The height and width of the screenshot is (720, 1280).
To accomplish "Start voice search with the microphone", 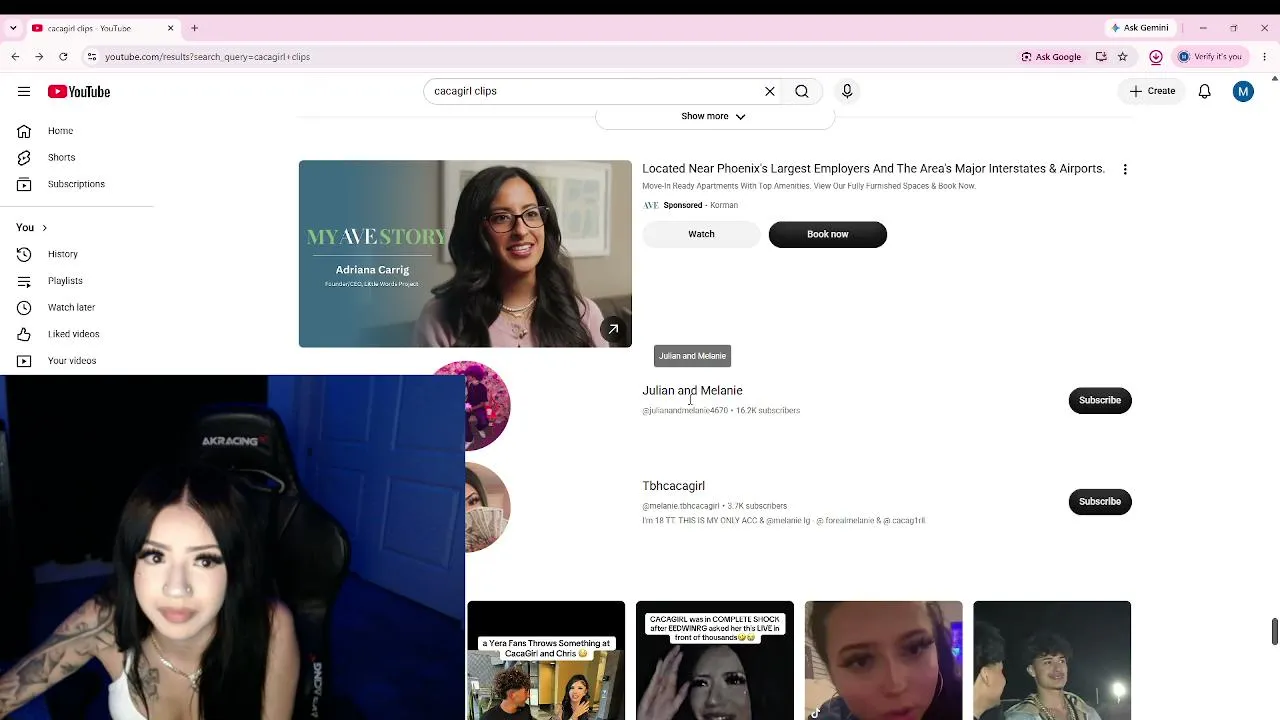I will [x=847, y=91].
